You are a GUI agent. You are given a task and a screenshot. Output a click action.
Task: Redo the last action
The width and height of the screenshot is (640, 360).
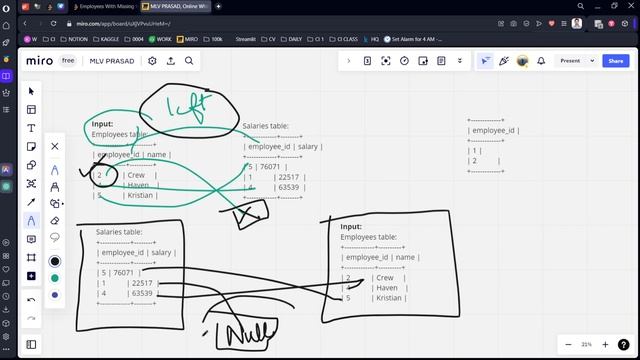(x=31, y=318)
